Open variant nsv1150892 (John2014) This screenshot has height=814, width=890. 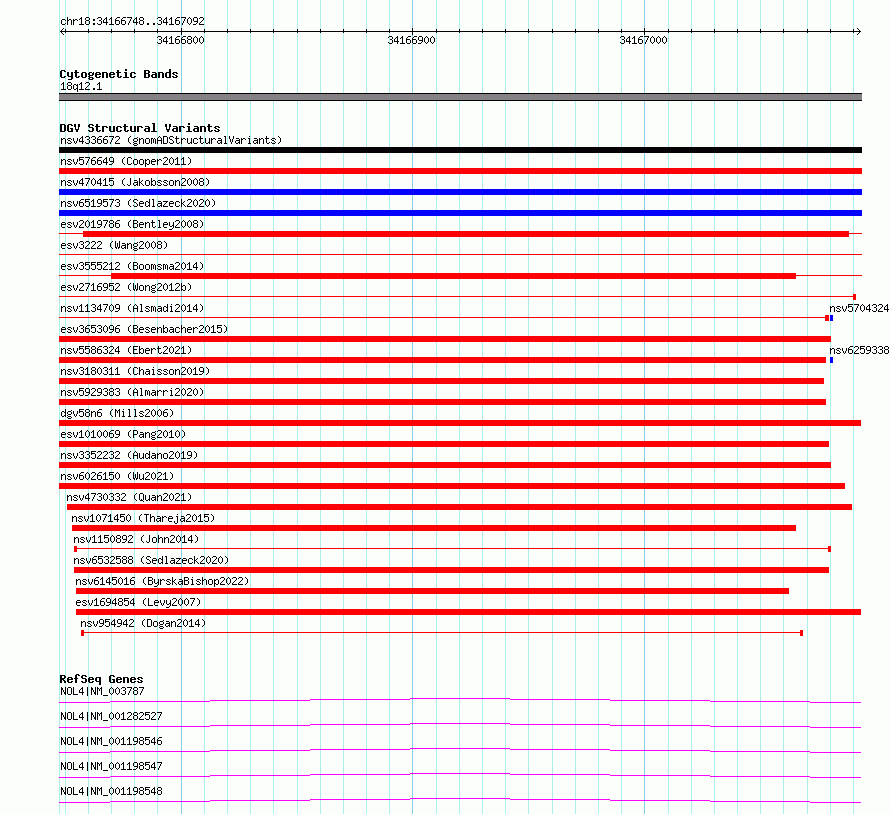(136, 539)
